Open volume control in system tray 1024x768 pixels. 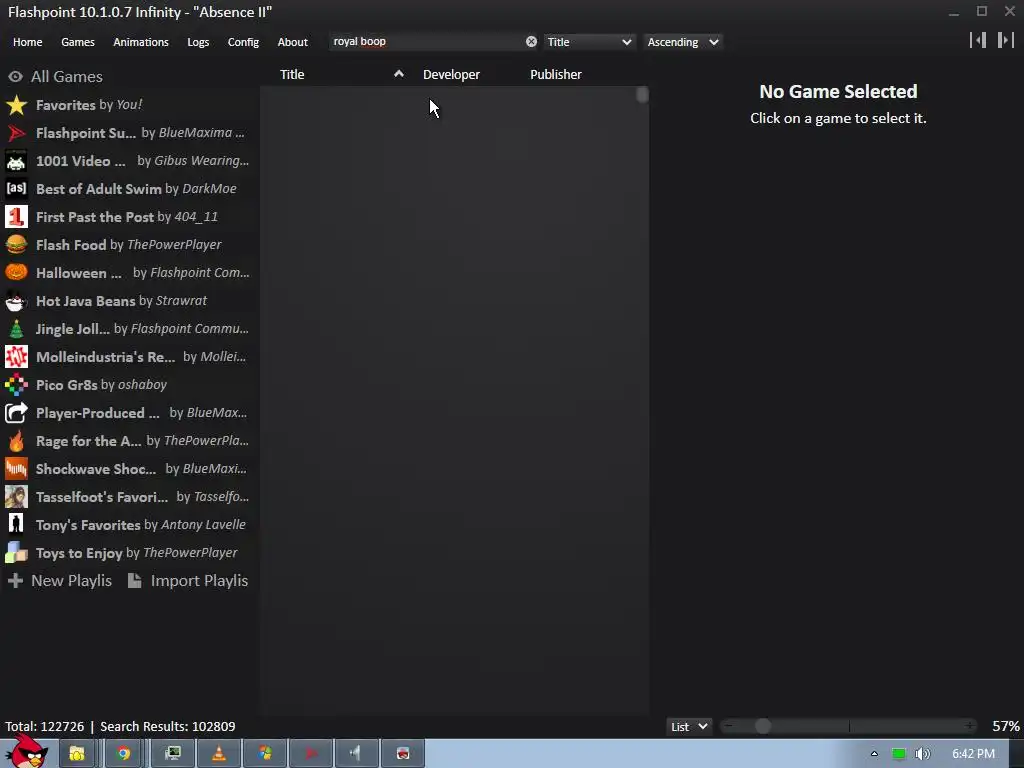click(923, 754)
